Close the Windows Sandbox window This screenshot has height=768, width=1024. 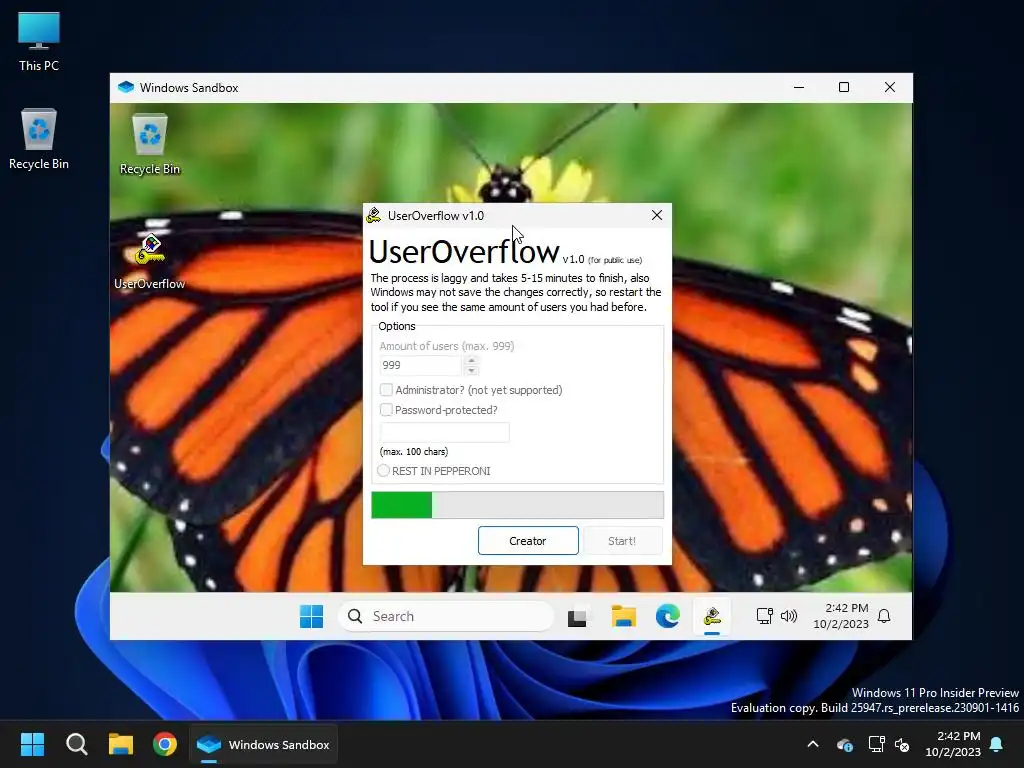click(x=889, y=87)
